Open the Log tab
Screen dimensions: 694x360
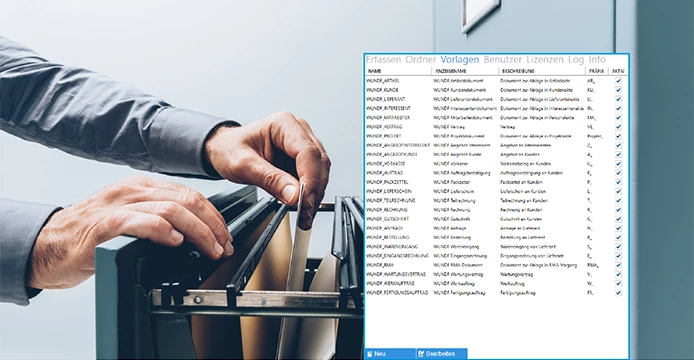576,59
